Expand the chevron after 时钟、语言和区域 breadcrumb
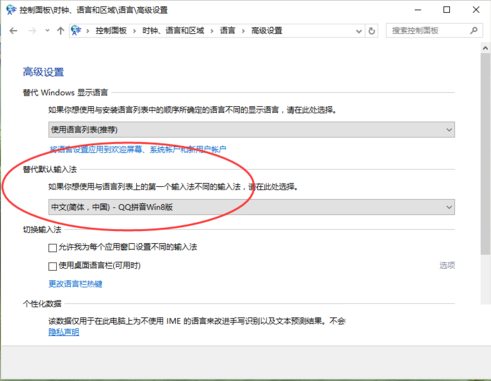The image size is (491, 381). pyautogui.click(x=212, y=31)
